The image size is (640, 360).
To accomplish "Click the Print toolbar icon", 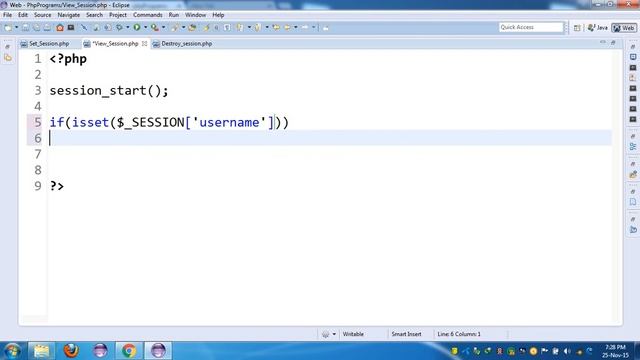I will pyautogui.click(x=47, y=28).
